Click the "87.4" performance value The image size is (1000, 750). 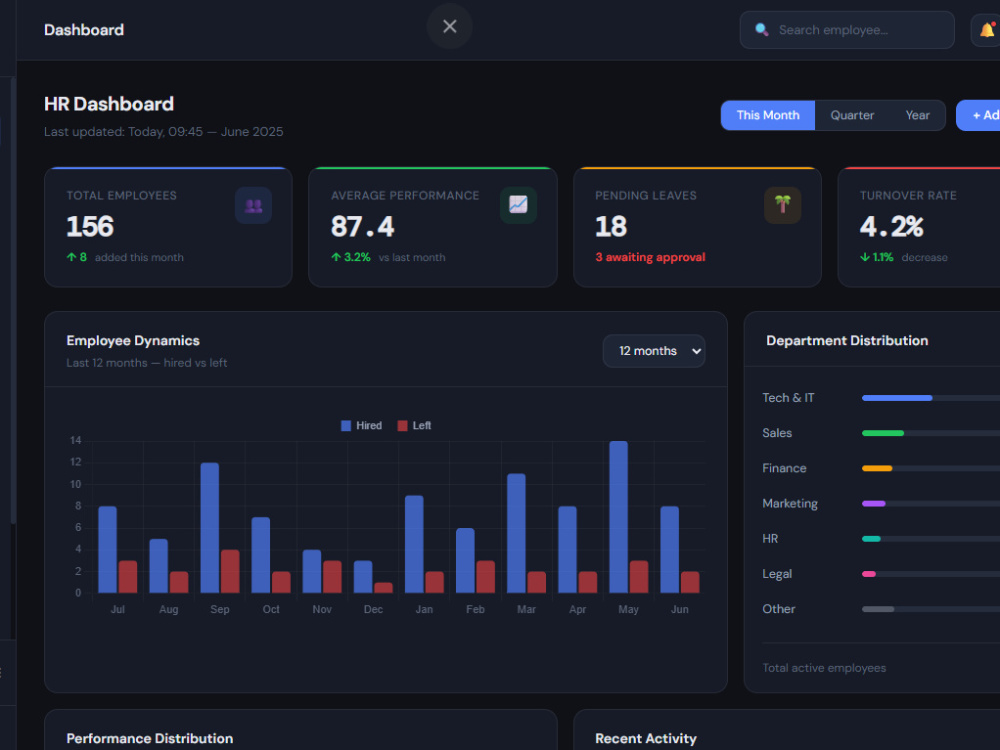362,226
